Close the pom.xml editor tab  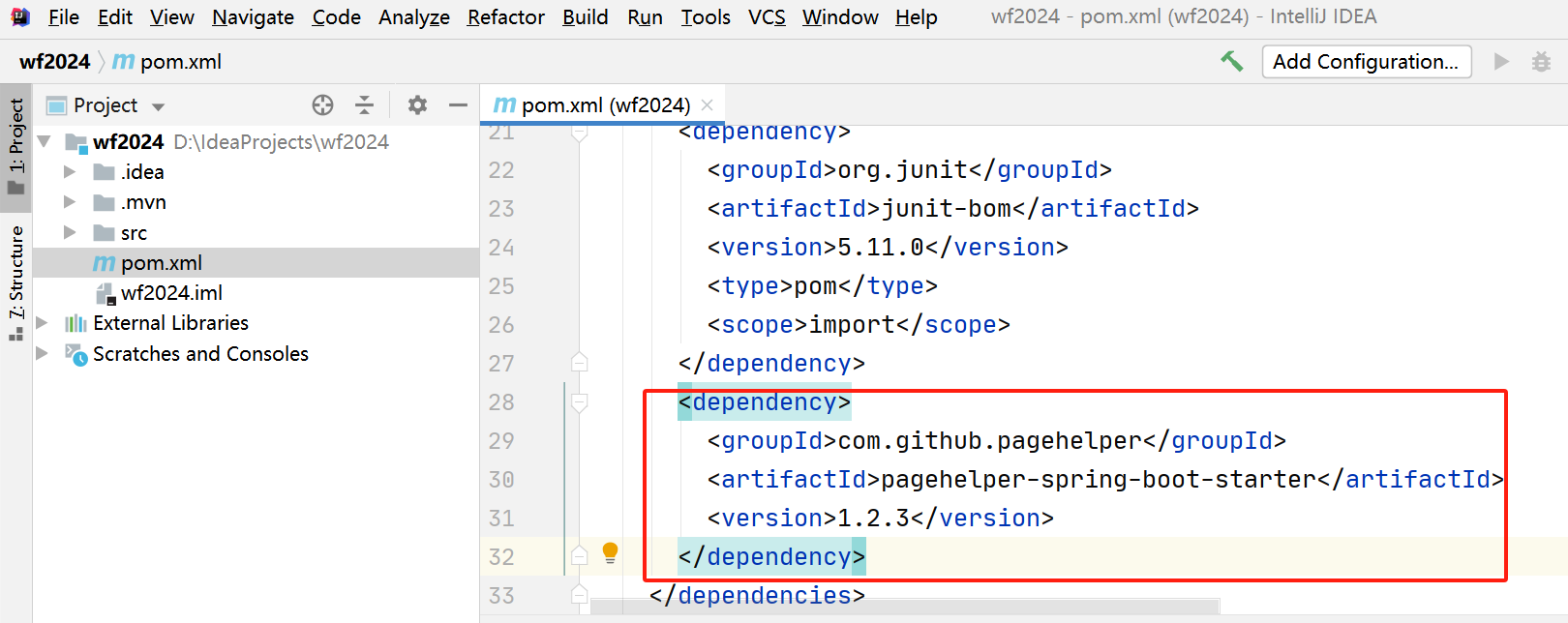(708, 105)
